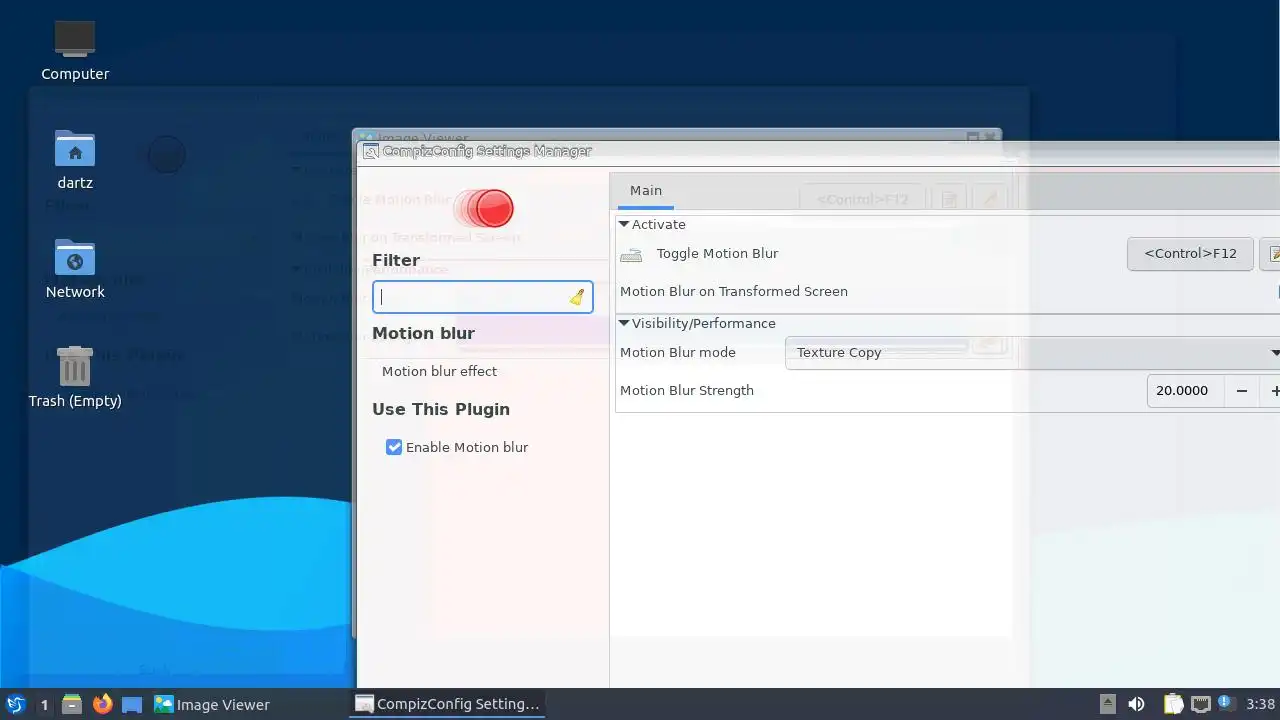The image size is (1280, 720).
Task: Click the Motion Blur Strength value field
Action: tap(1185, 391)
